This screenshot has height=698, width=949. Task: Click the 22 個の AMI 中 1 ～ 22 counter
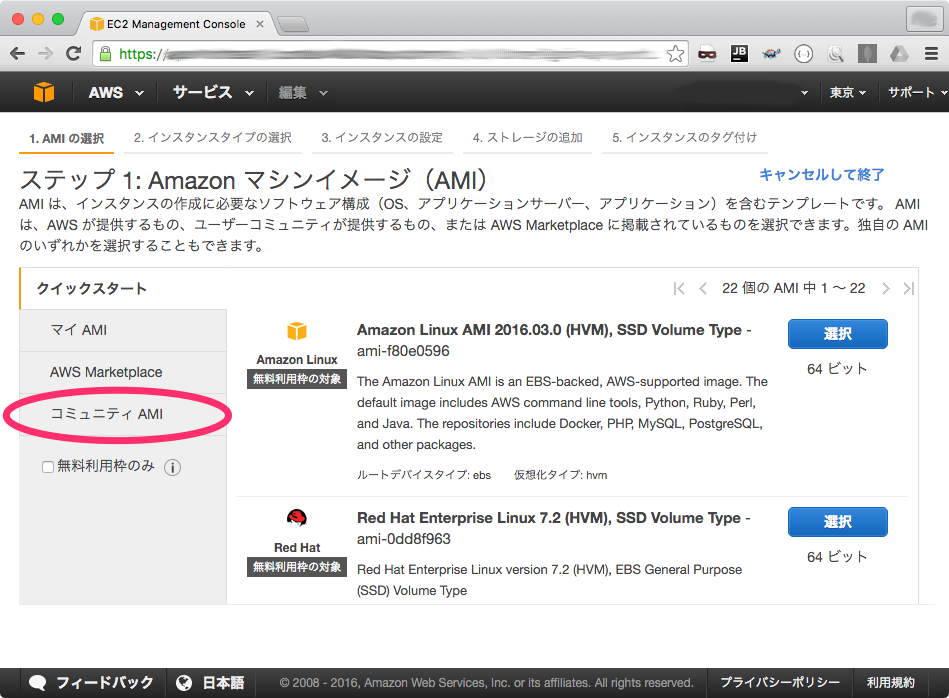[x=793, y=288]
